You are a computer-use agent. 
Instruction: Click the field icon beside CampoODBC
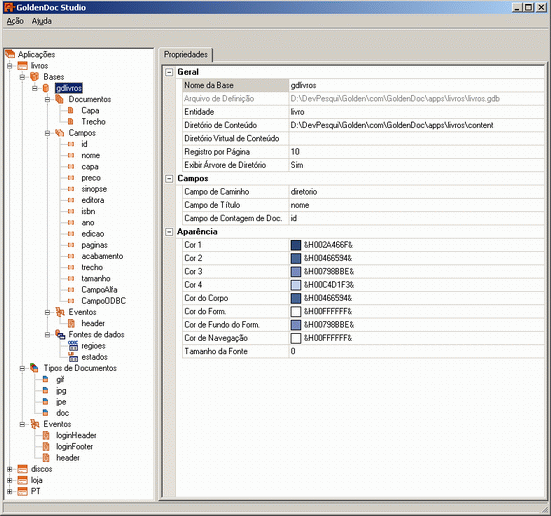[71, 301]
